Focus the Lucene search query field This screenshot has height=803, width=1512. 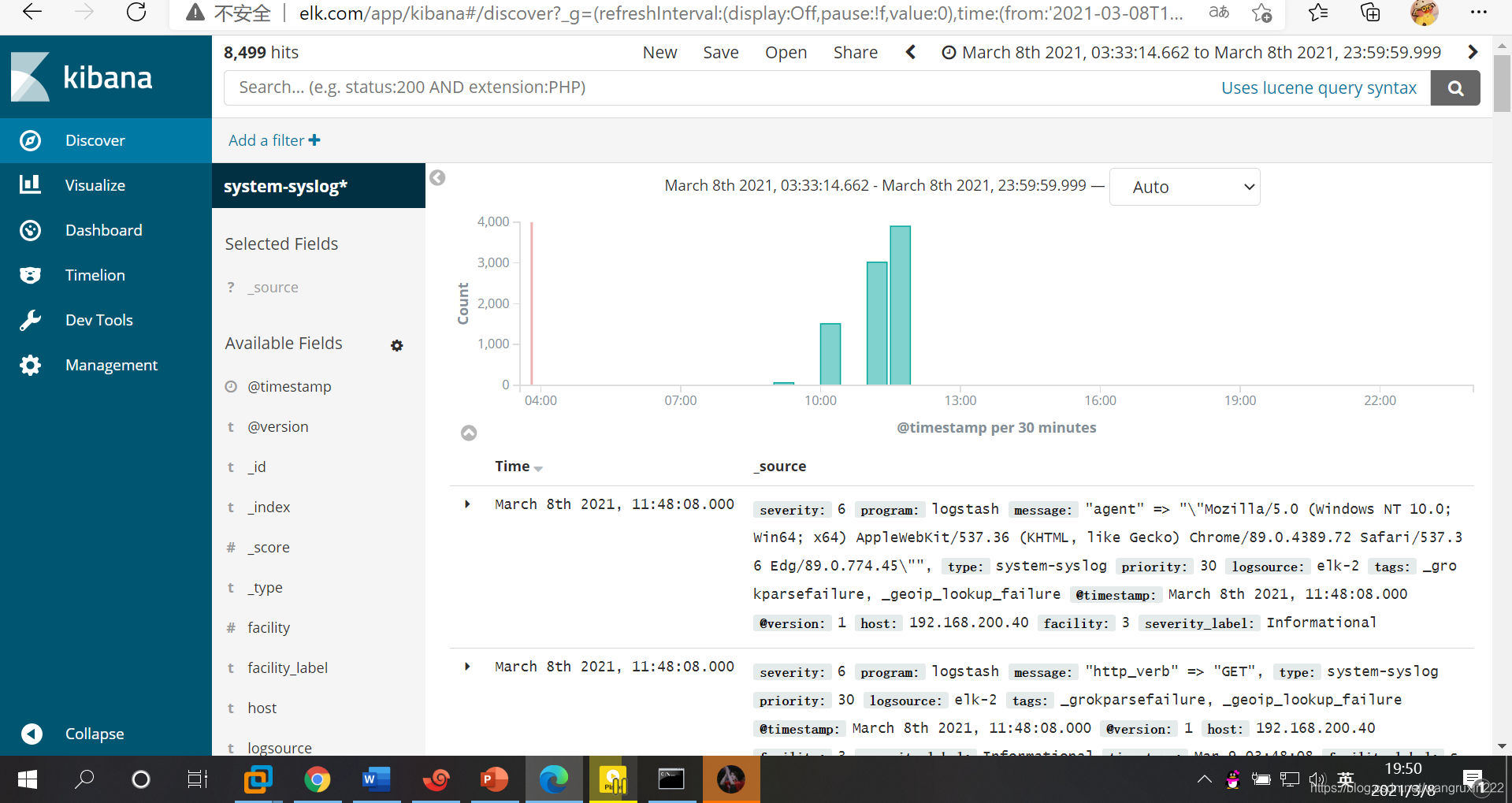tap(721, 87)
